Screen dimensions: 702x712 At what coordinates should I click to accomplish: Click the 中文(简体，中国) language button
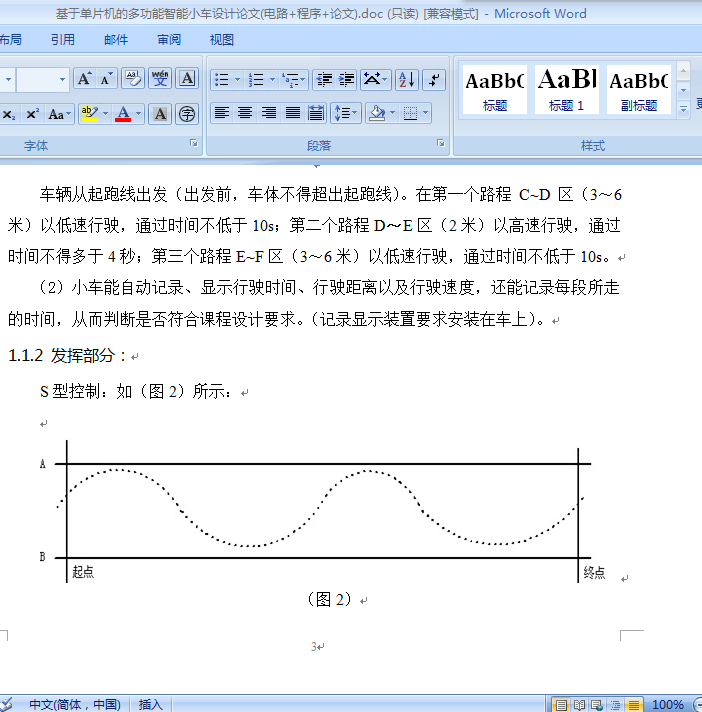coord(75,704)
